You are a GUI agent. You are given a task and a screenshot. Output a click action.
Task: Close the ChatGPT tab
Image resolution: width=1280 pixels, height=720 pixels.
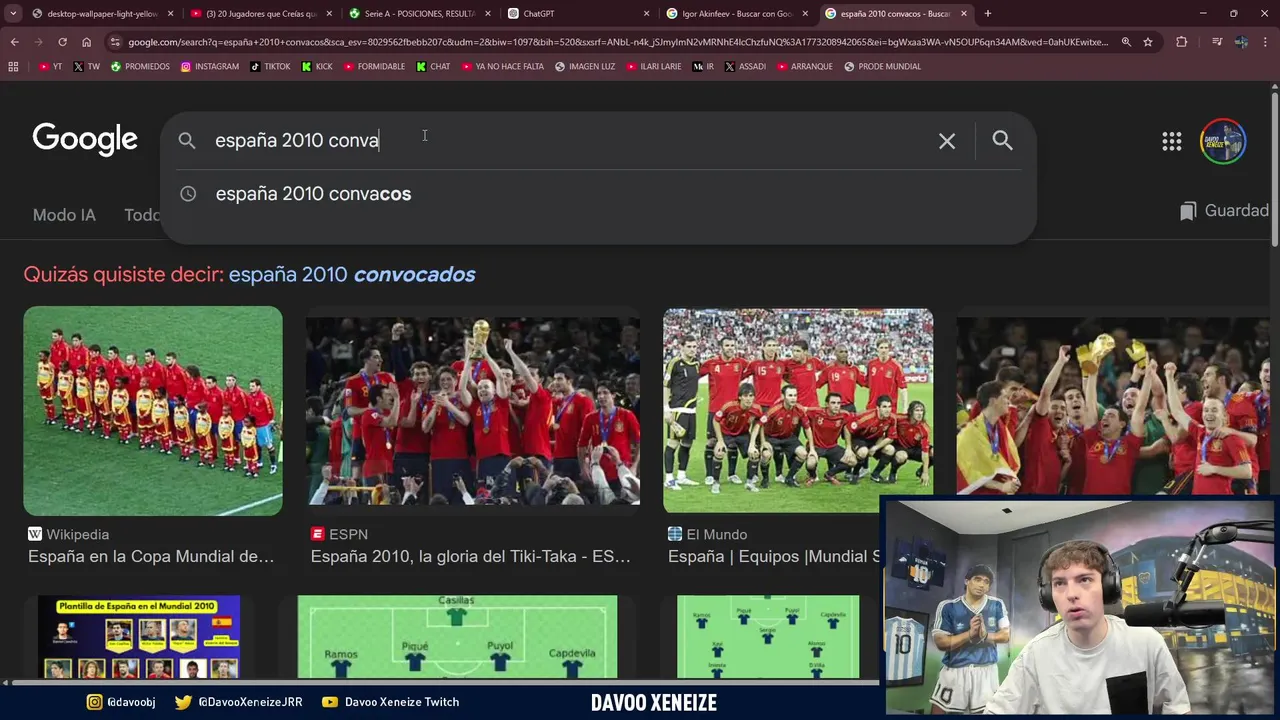point(646,14)
